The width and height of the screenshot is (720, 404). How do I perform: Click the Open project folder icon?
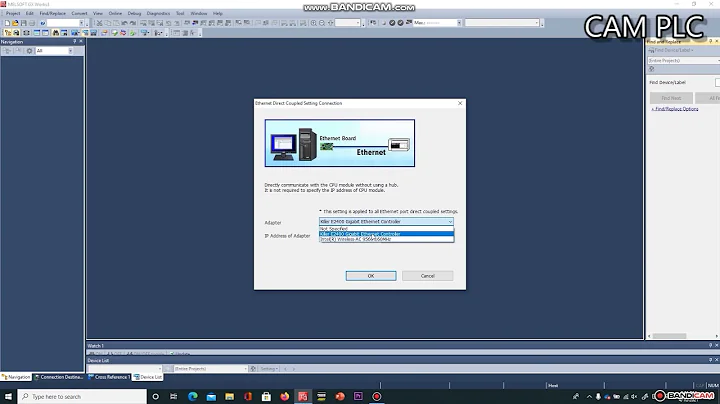pos(15,23)
